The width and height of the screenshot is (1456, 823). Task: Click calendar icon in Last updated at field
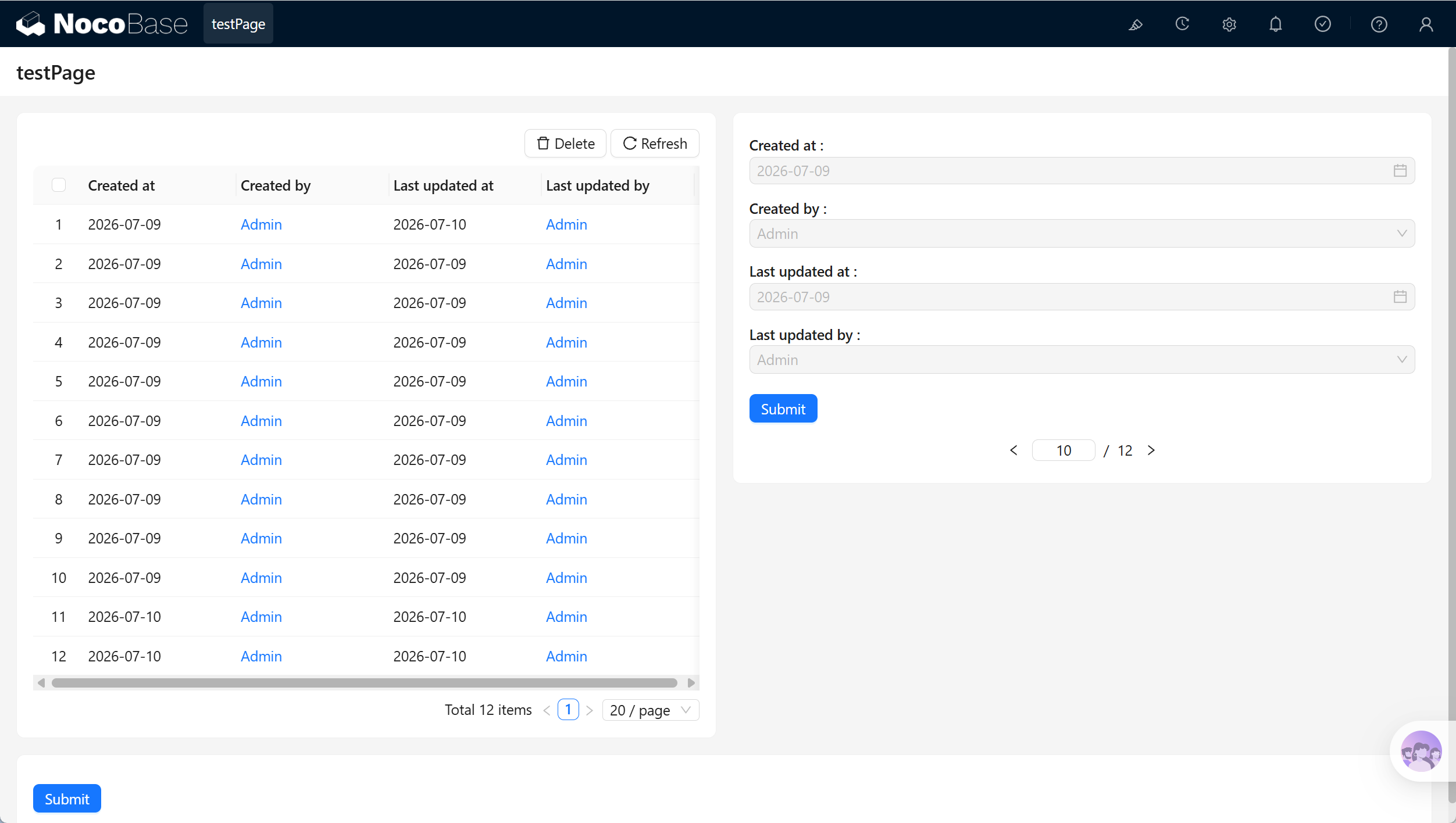tap(1400, 297)
